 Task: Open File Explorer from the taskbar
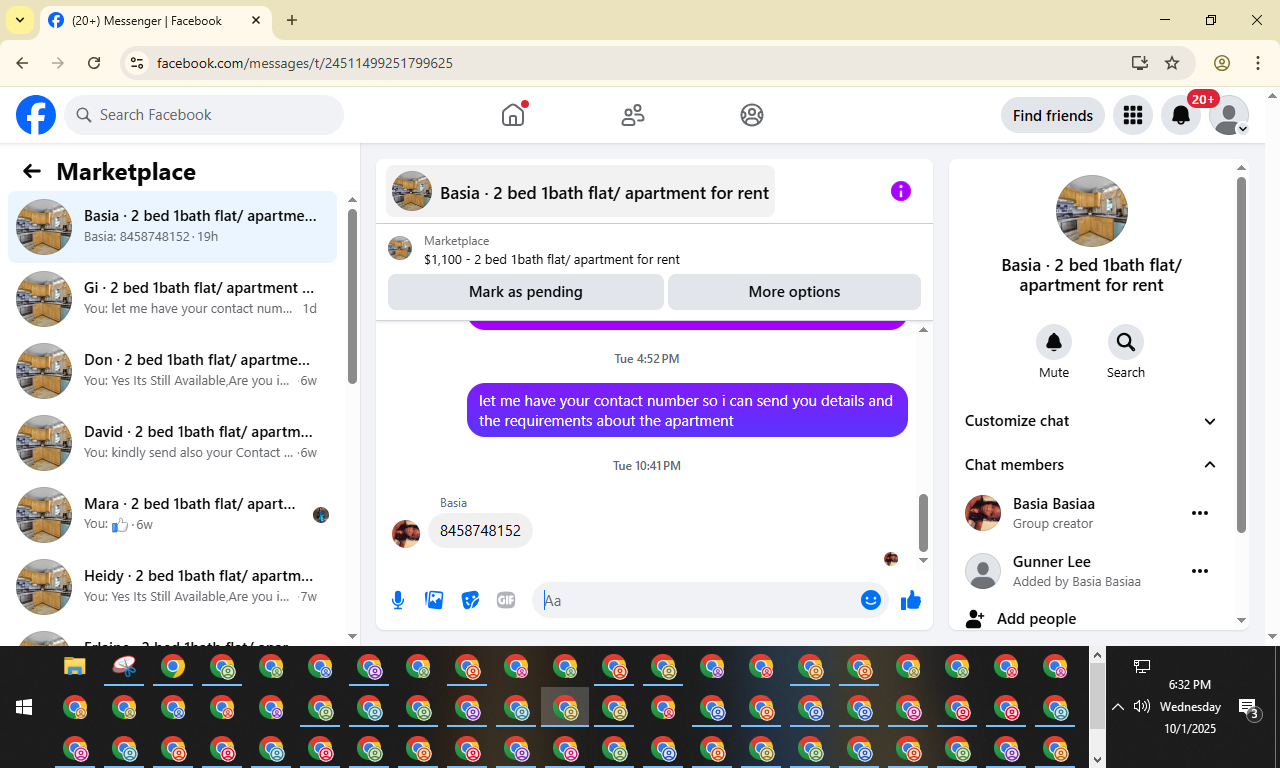click(x=75, y=666)
